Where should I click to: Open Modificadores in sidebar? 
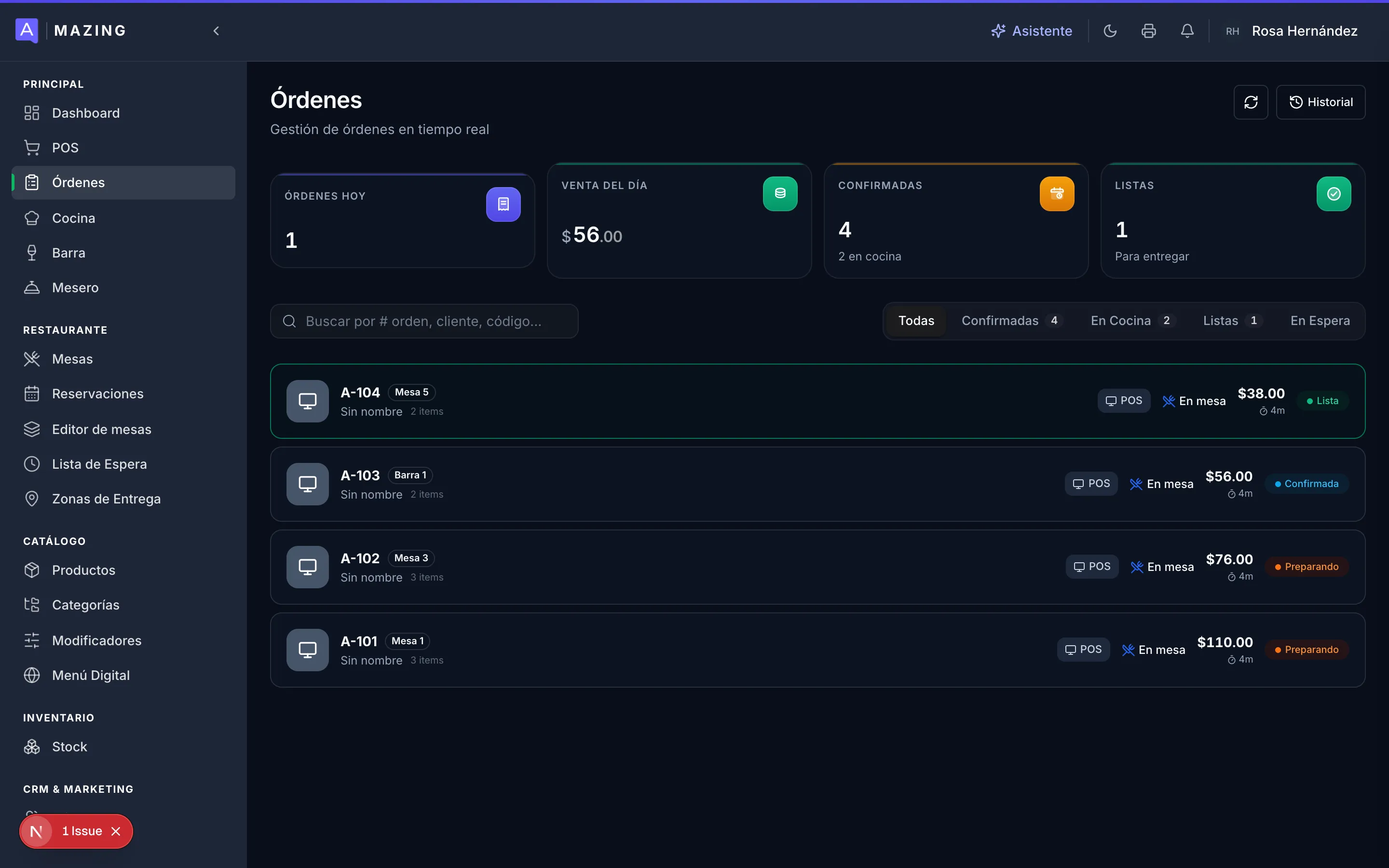(123, 641)
